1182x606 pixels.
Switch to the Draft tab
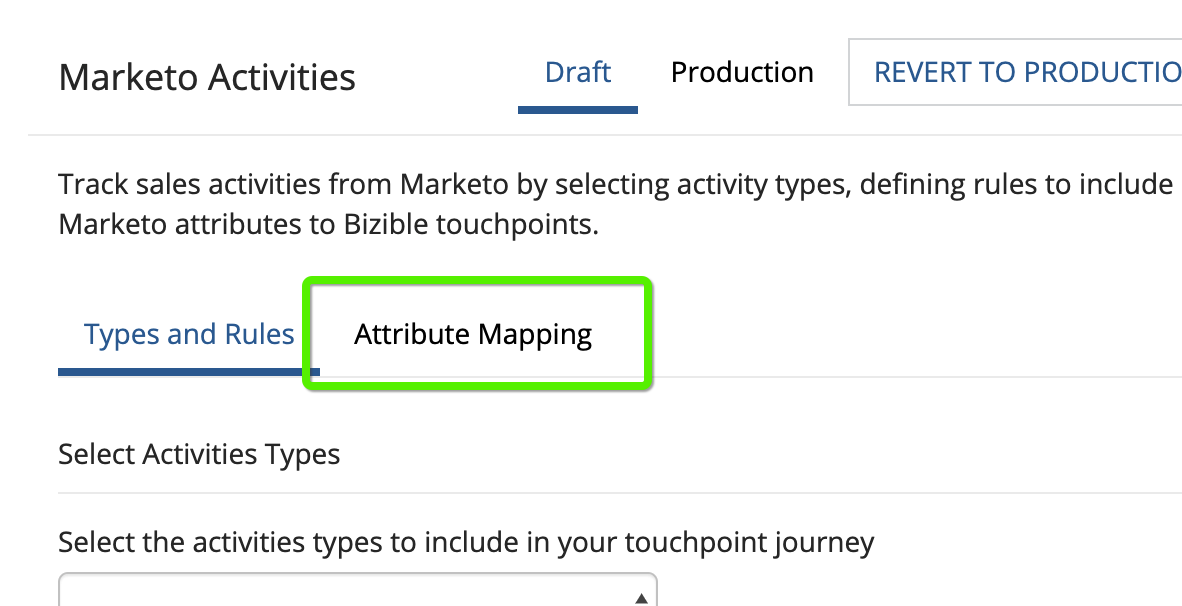(x=578, y=73)
